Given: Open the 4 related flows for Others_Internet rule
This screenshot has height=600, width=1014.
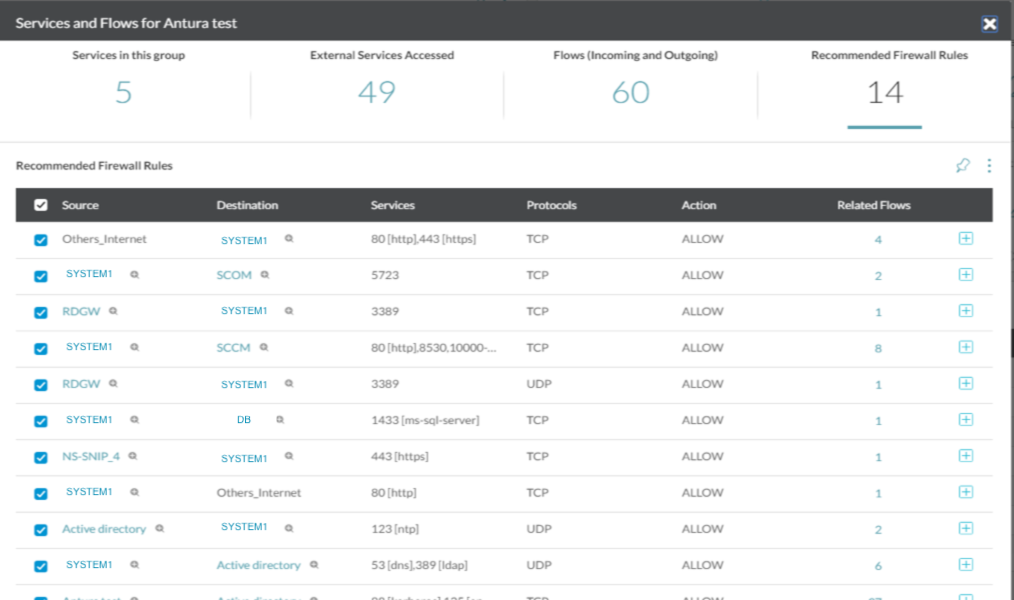Looking at the screenshot, I should click(877, 239).
